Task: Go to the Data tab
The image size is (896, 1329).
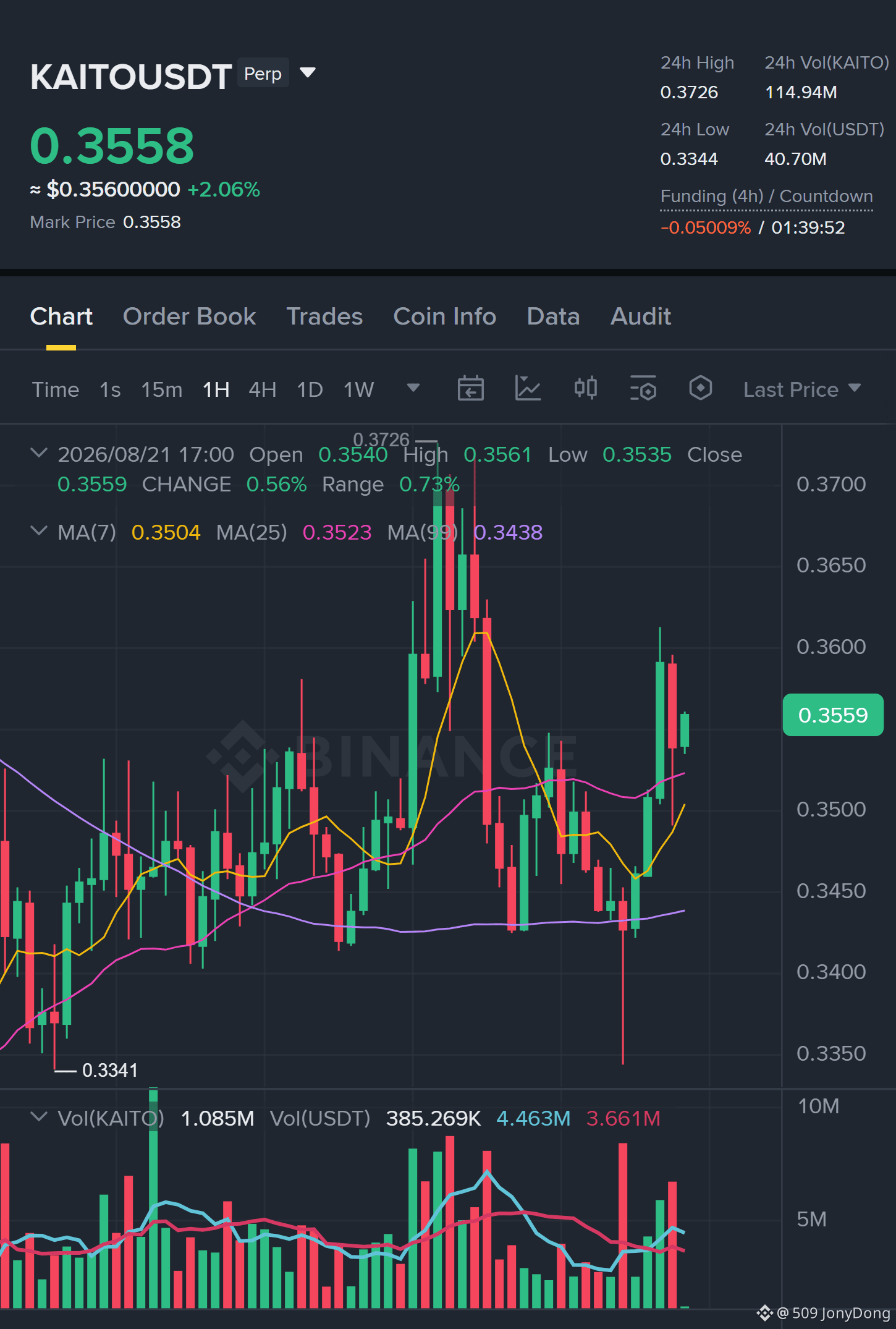Action: click(x=553, y=316)
